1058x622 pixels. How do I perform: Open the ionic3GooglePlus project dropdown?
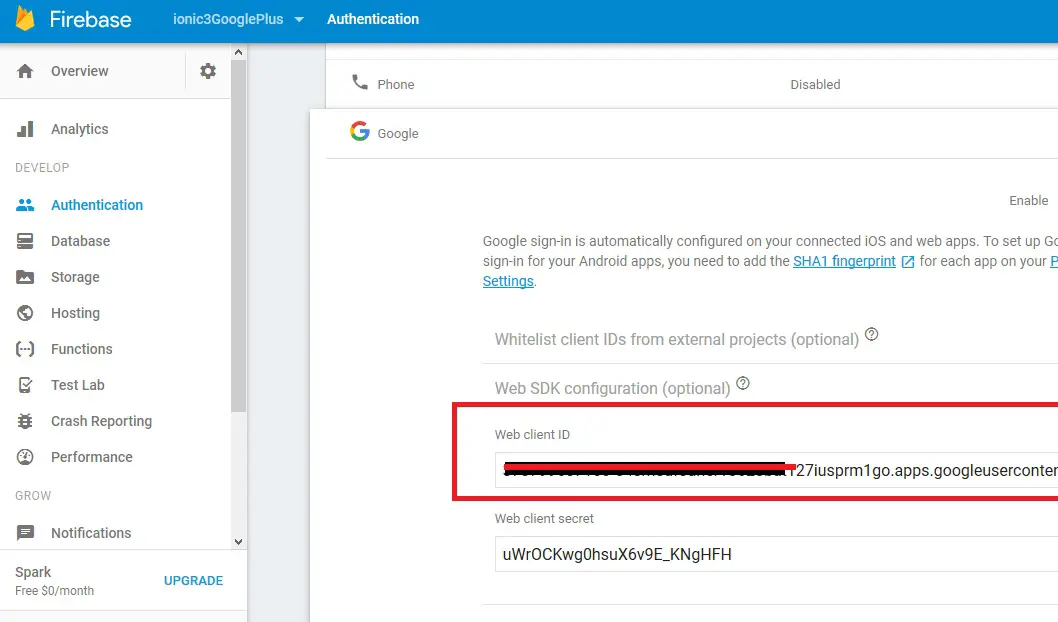(x=238, y=19)
